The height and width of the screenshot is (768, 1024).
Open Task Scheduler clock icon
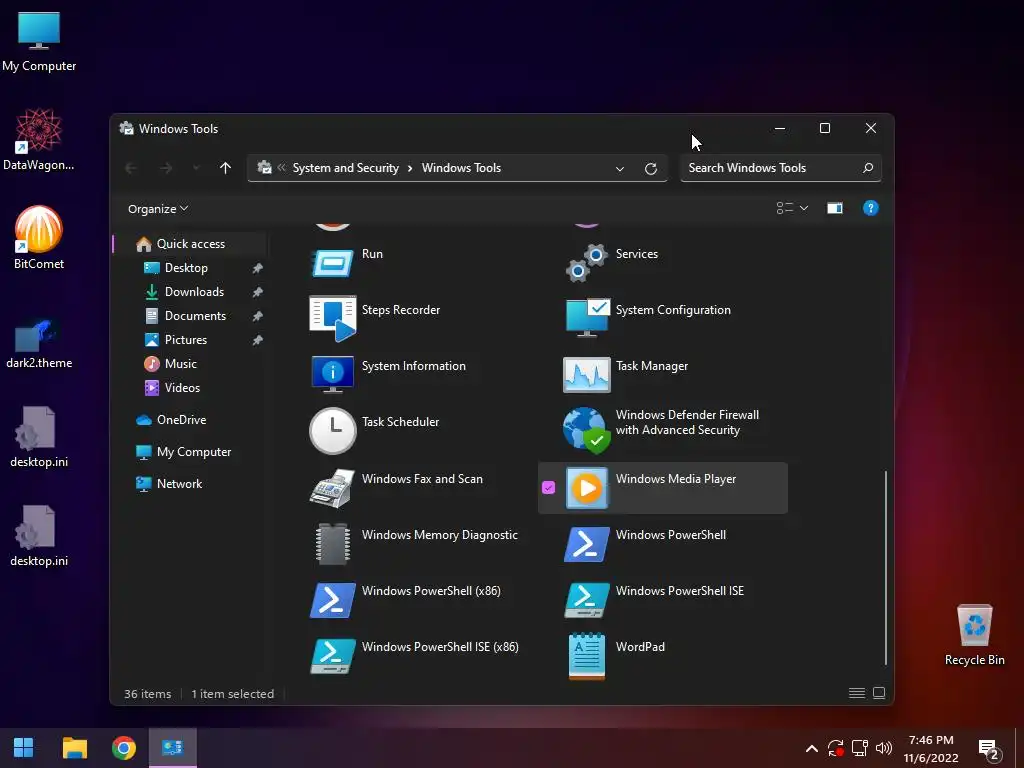[333, 431]
